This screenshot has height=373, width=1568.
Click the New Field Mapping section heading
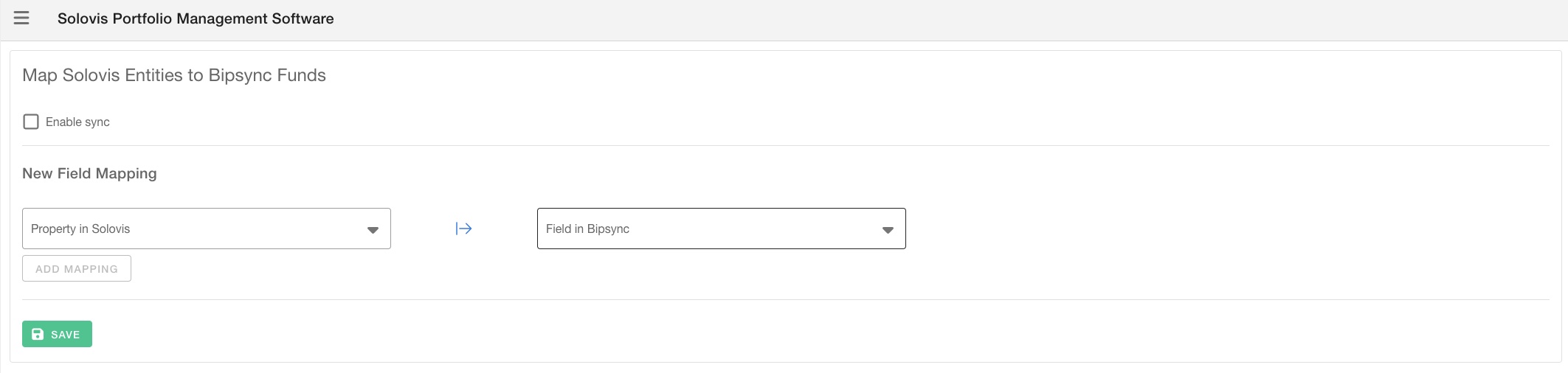[89, 173]
